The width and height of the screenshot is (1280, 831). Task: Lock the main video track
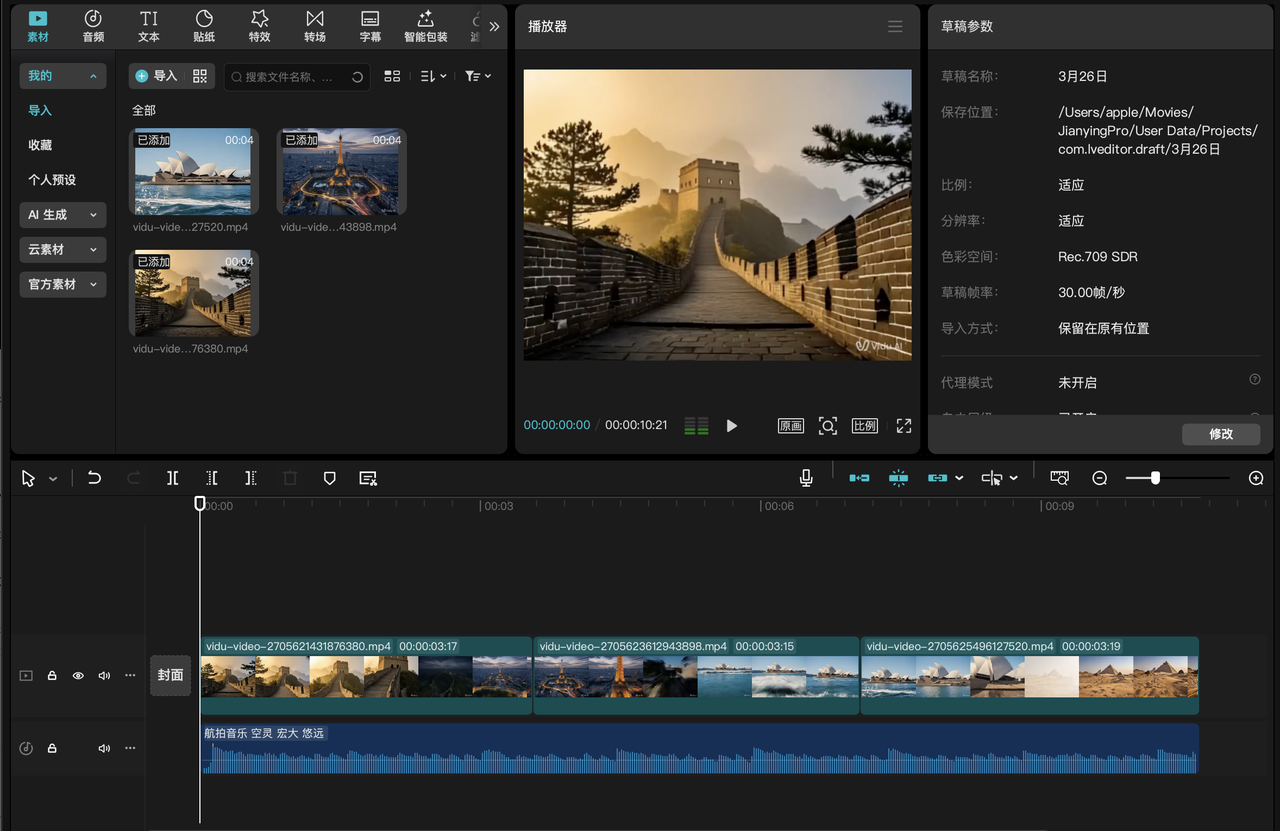click(52, 676)
